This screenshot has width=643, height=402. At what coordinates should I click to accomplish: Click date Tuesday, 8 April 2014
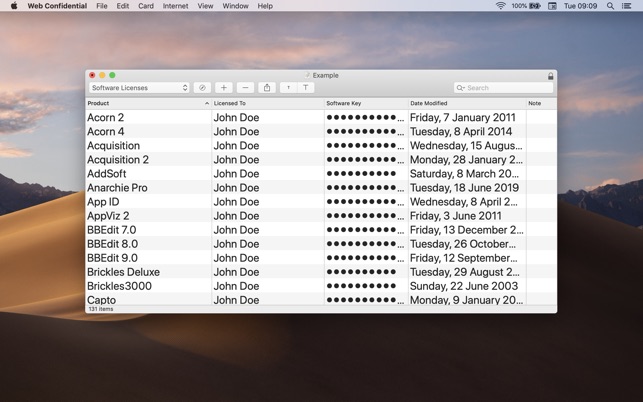(461, 132)
